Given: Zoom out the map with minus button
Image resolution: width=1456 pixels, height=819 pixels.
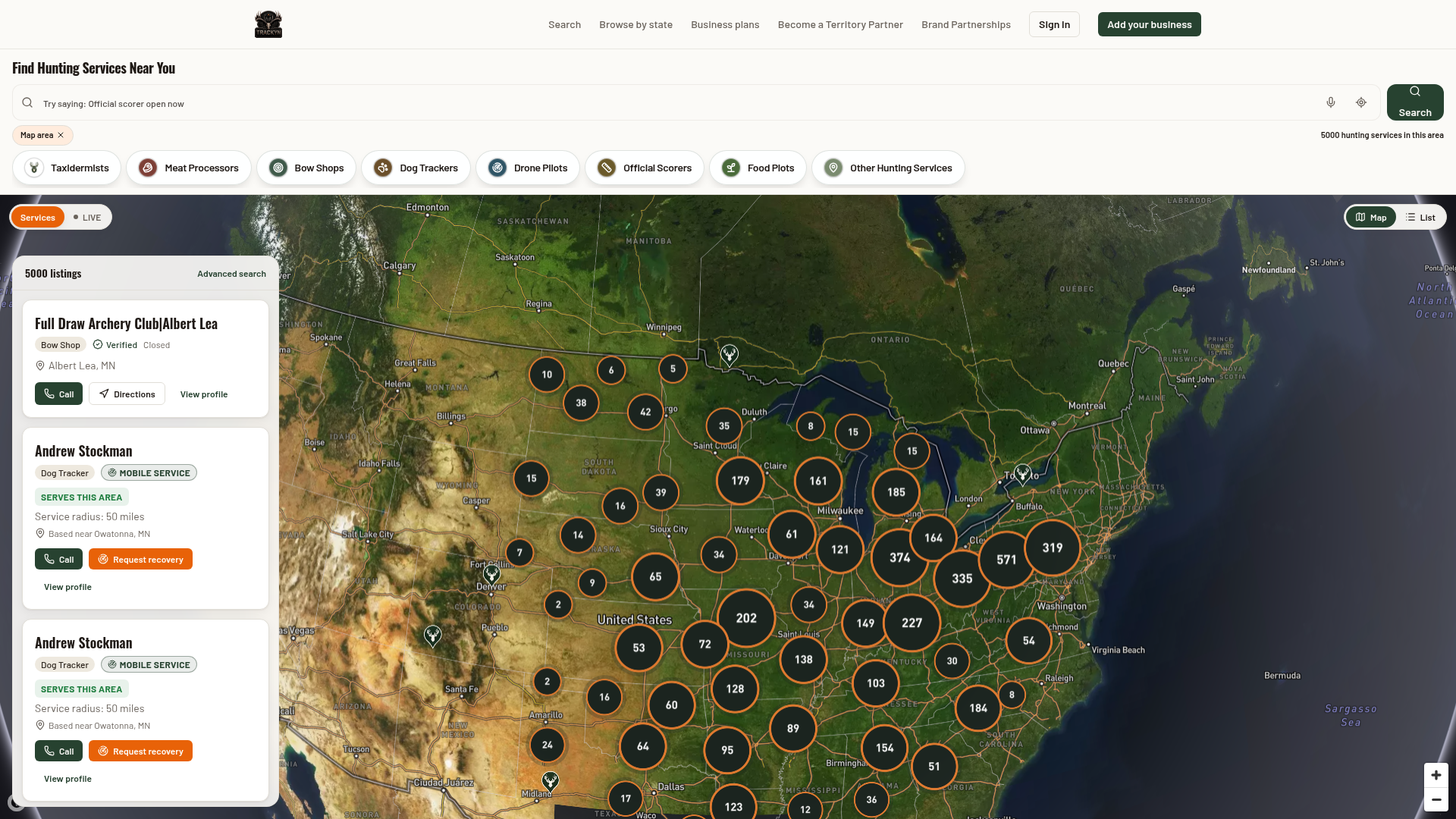Looking at the screenshot, I should (x=1436, y=799).
